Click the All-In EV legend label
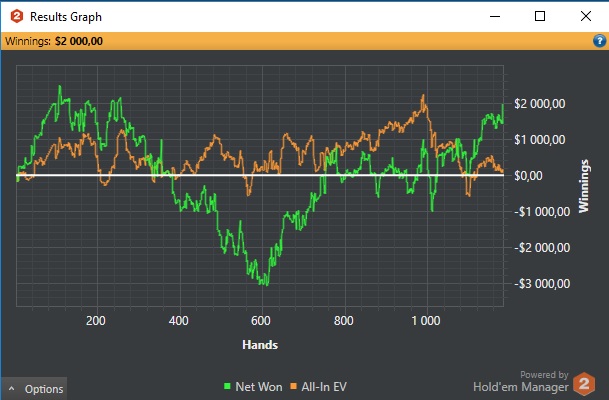Screen dimensions: 609x400 [324, 387]
